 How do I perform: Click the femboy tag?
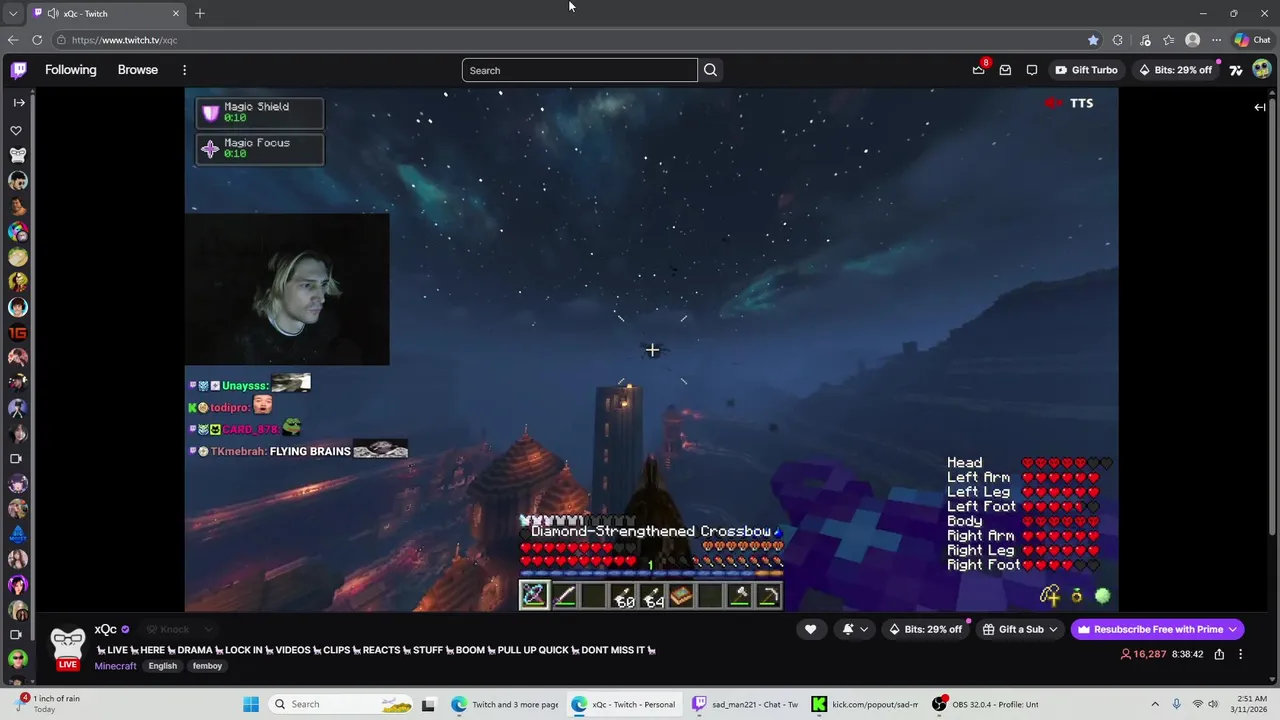[207, 666]
